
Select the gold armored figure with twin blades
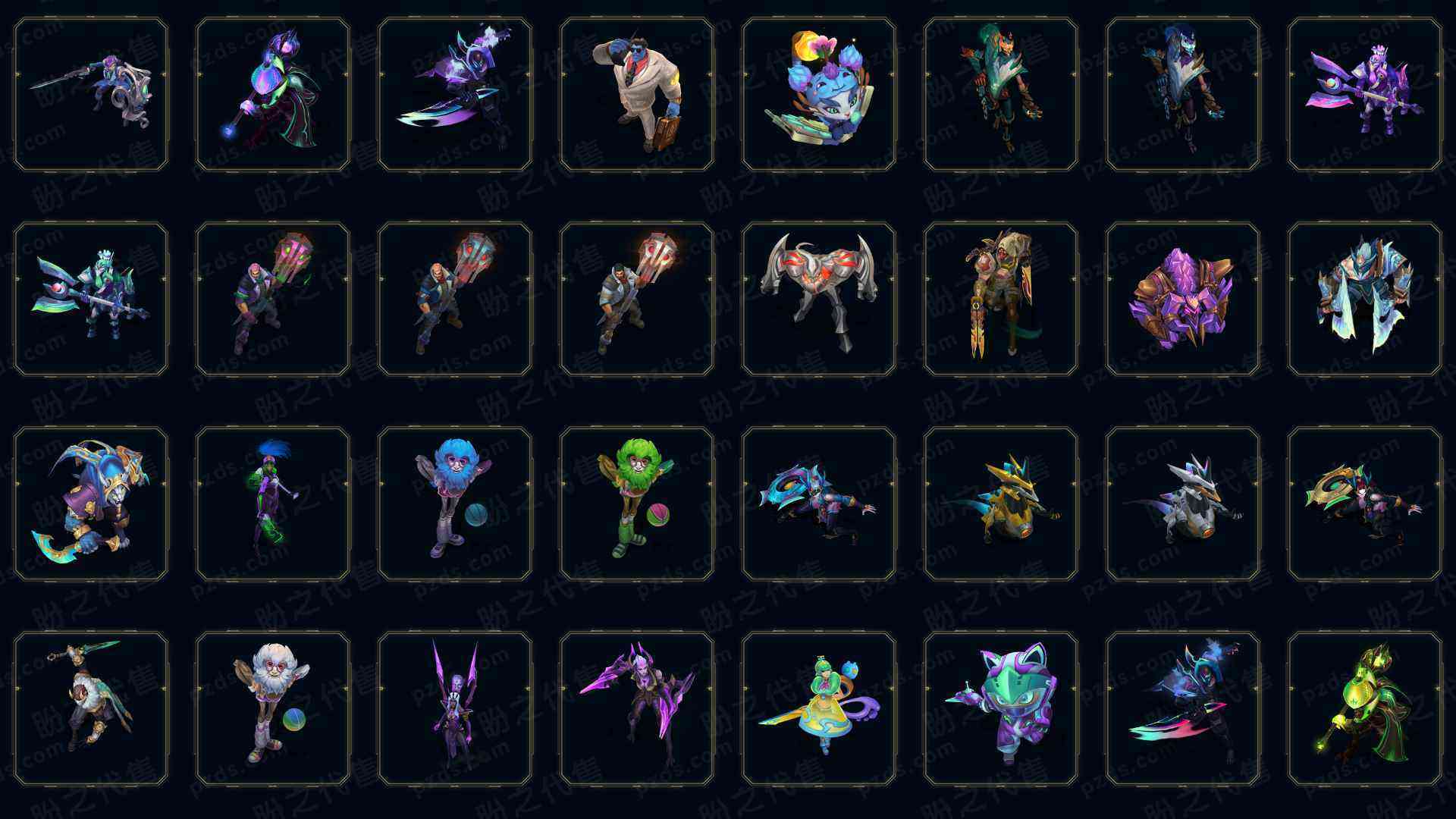tap(1001, 299)
